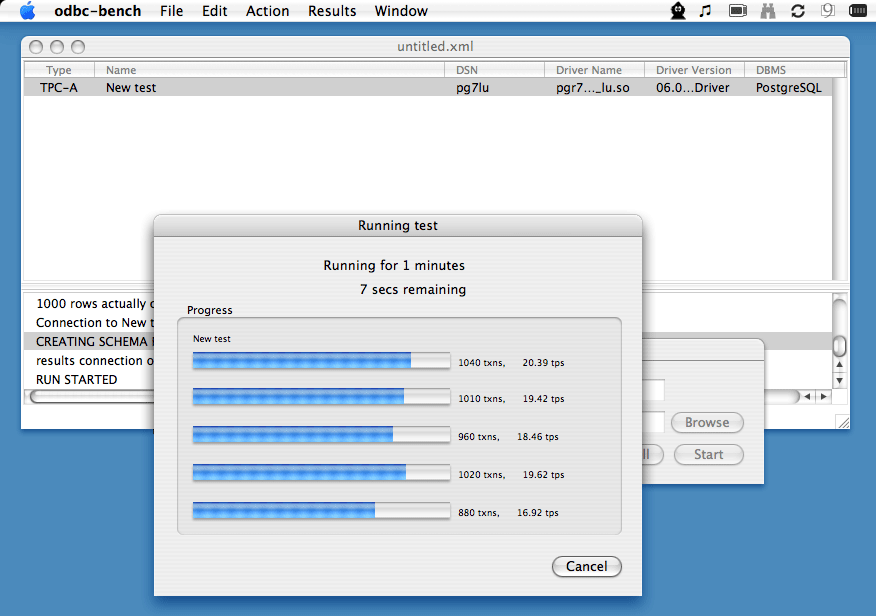Click the Start button

pos(708,454)
